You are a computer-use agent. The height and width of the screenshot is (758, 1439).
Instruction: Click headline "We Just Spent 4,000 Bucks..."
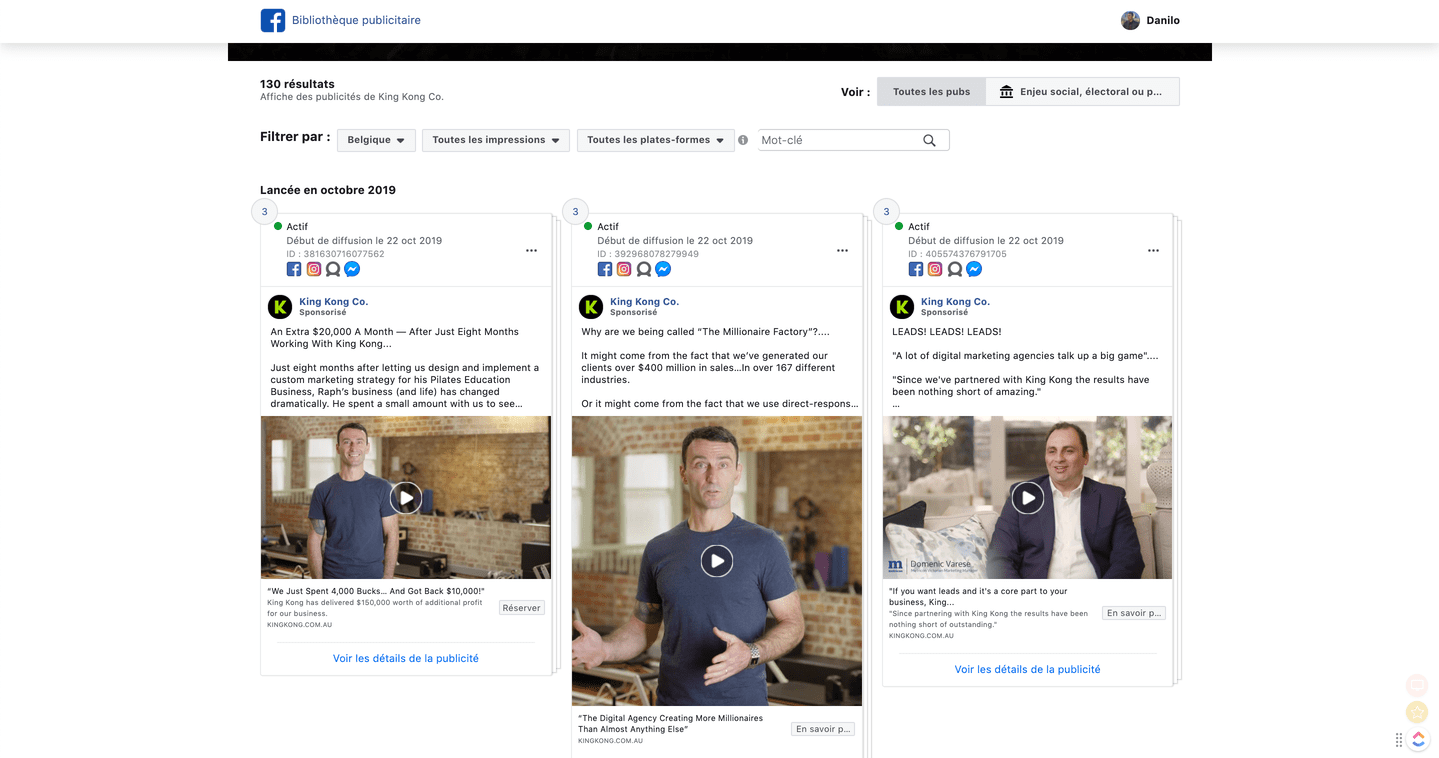[x=376, y=591]
